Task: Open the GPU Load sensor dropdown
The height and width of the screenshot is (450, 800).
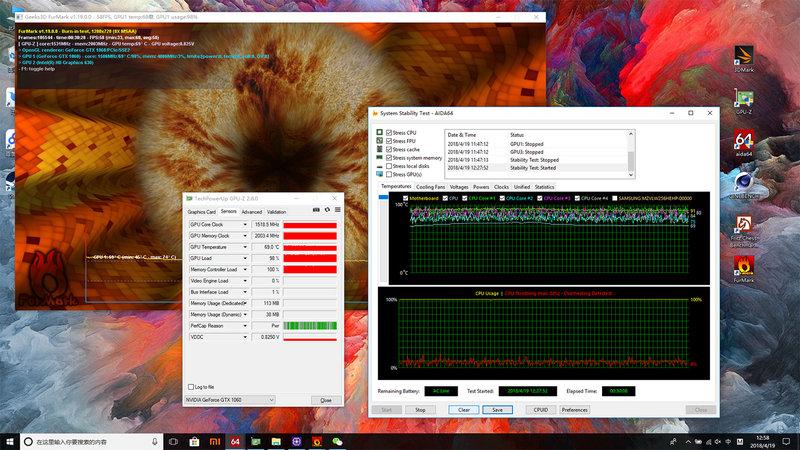Action: tap(245, 258)
